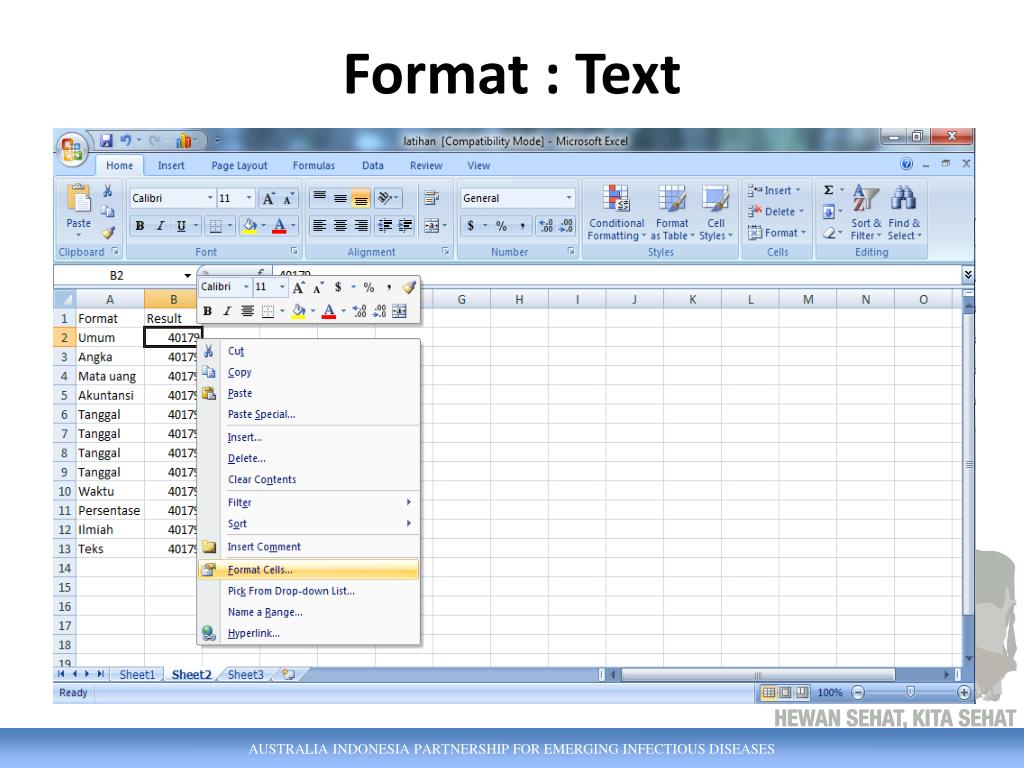Click Grow Font icon in ribbon
The image size is (1024, 768).
[x=268, y=199]
